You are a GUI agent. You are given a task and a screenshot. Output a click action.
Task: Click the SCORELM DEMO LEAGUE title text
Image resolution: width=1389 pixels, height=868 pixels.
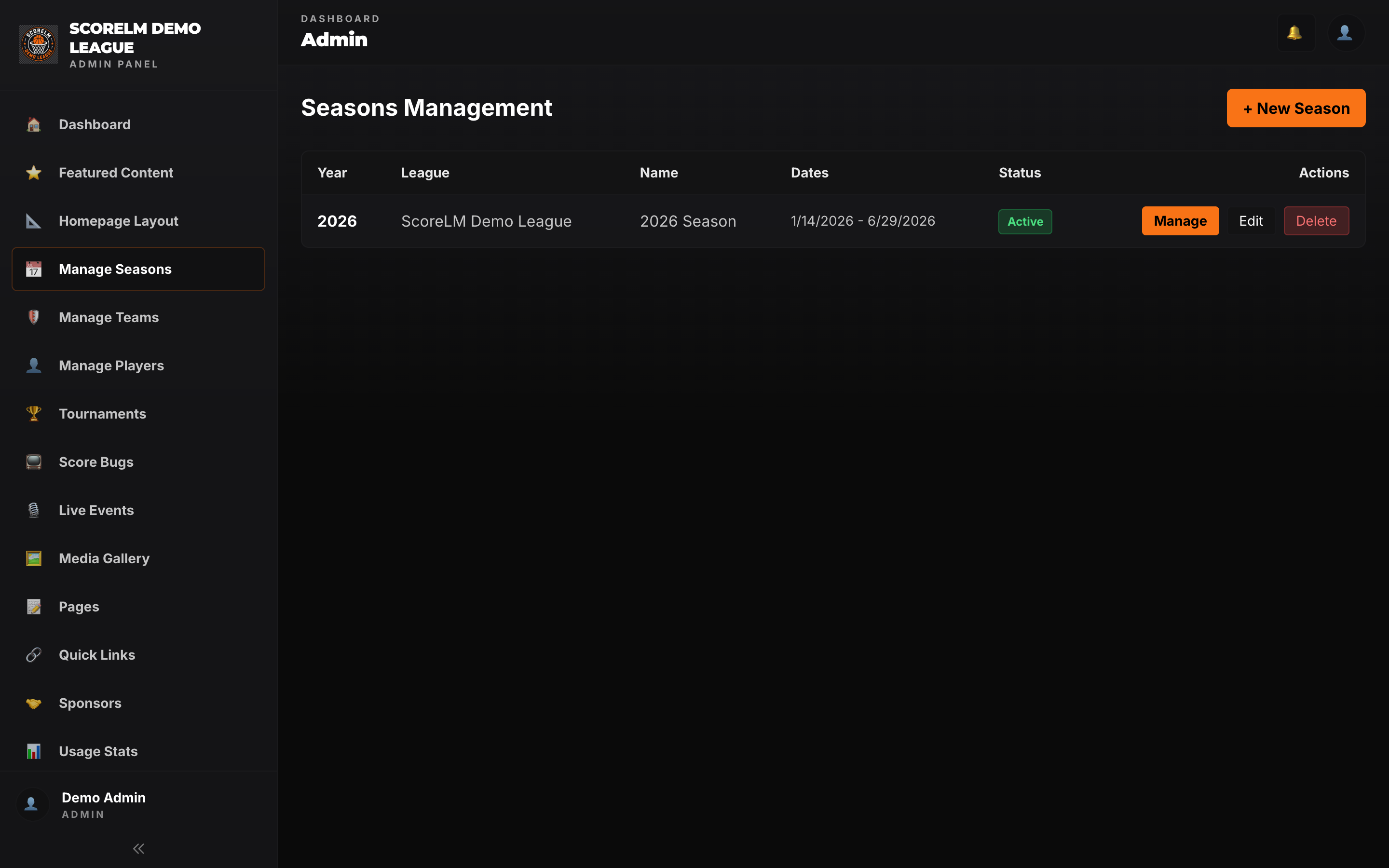pyautogui.click(x=135, y=38)
